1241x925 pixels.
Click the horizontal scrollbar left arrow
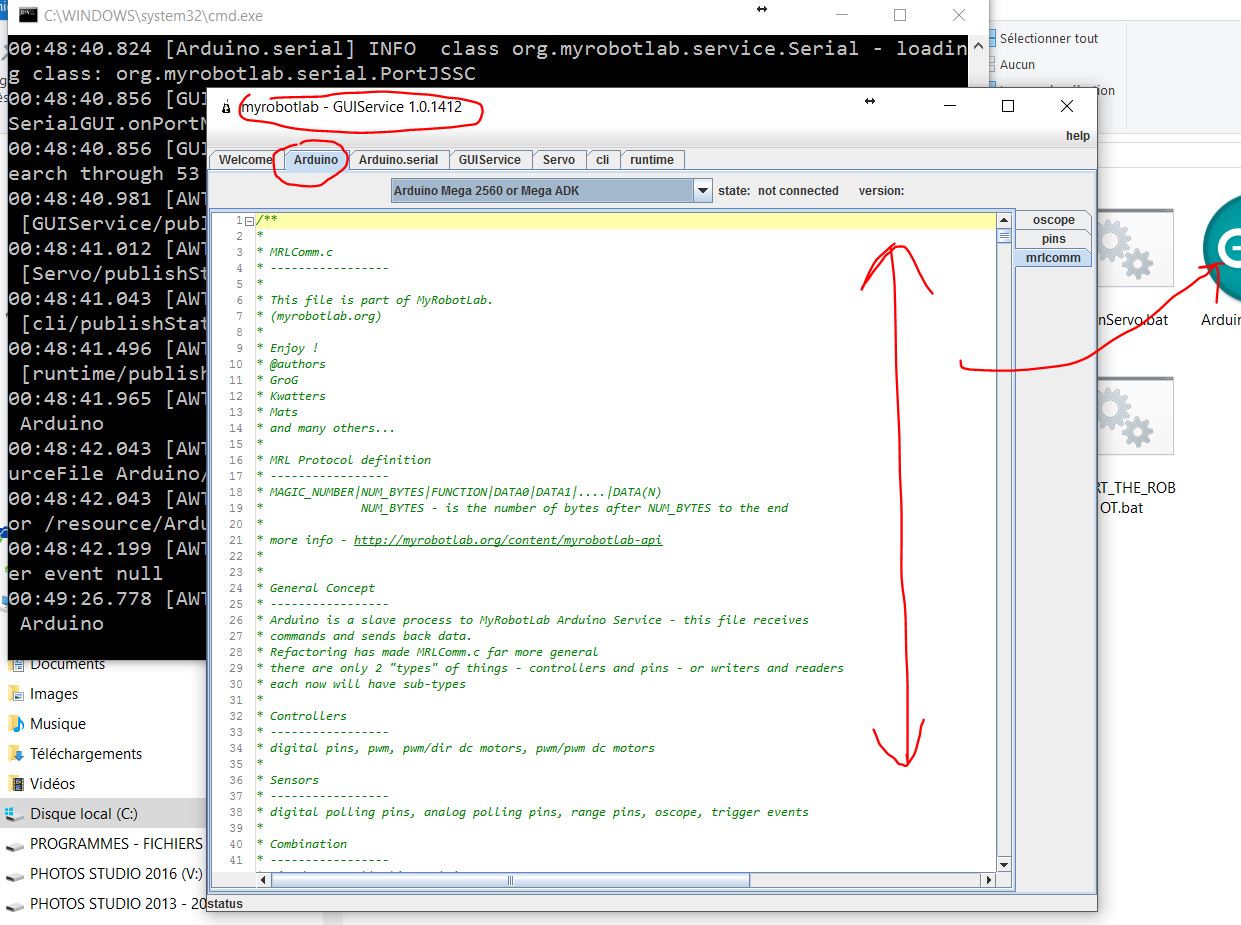point(264,880)
